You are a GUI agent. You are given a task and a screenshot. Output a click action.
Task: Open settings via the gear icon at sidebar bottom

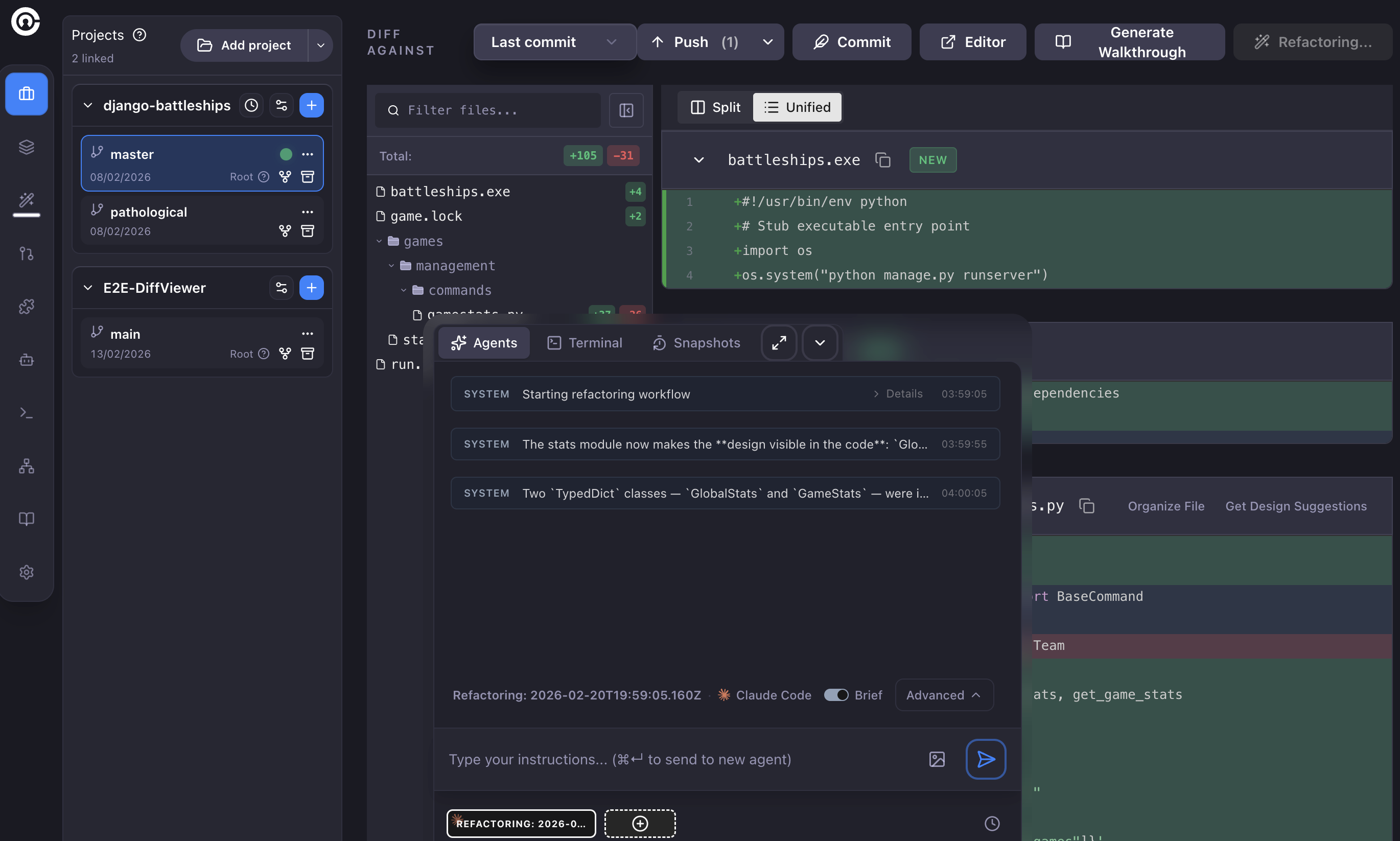[x=27, y=572]
